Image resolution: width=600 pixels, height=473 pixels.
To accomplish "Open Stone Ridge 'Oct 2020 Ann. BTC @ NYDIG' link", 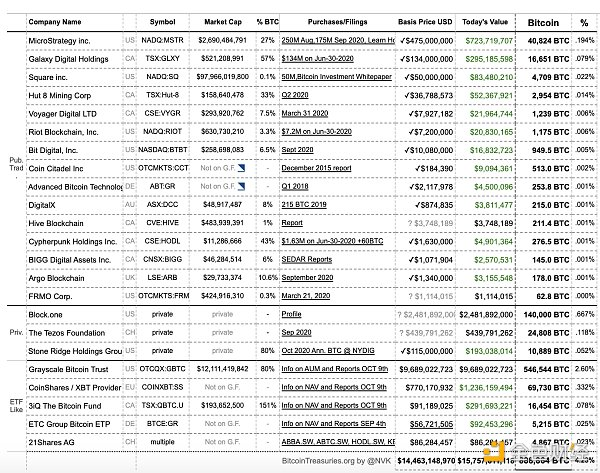I will point(328,351).
